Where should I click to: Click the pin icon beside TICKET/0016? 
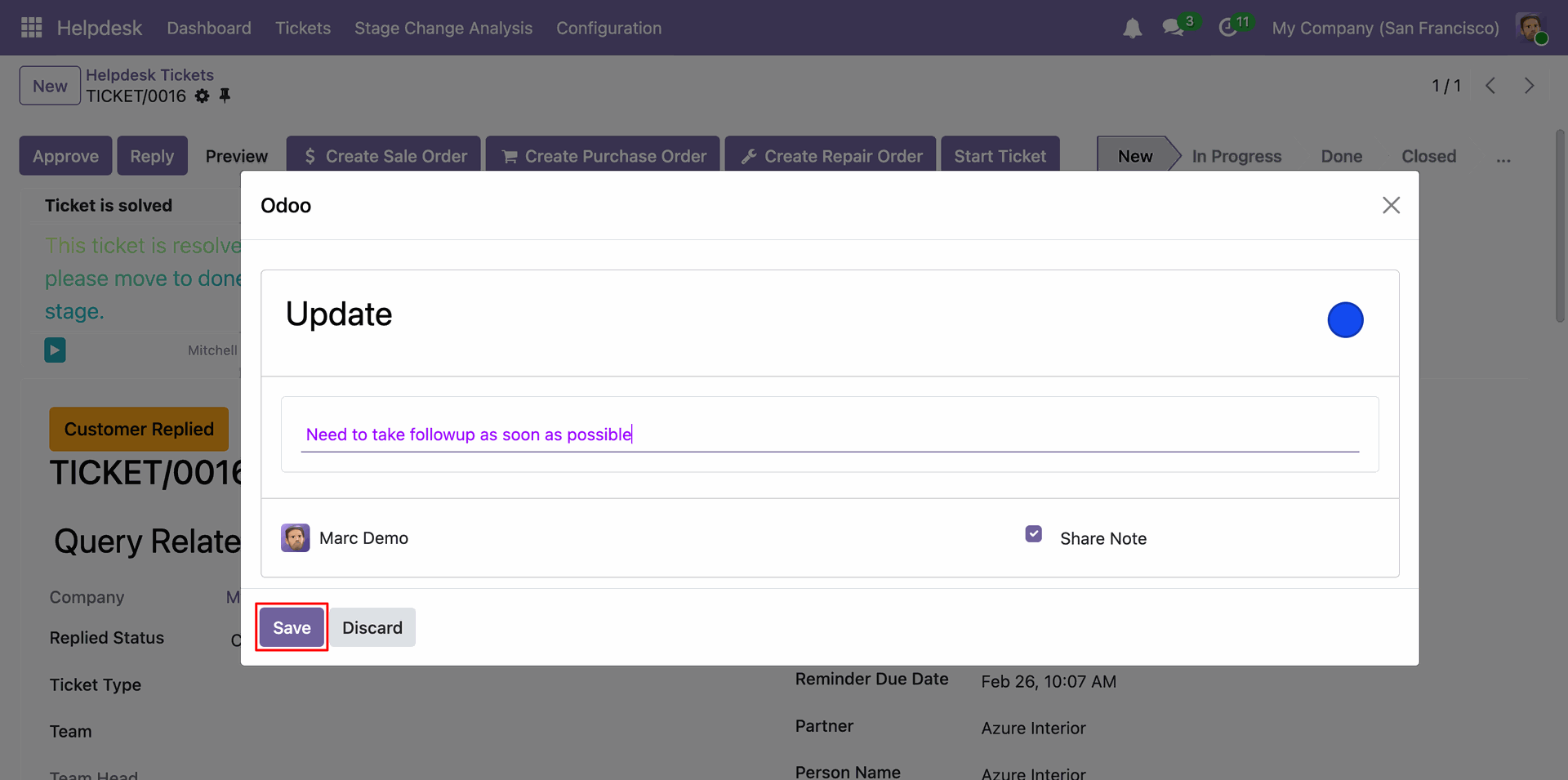click(x=225, y=96)
